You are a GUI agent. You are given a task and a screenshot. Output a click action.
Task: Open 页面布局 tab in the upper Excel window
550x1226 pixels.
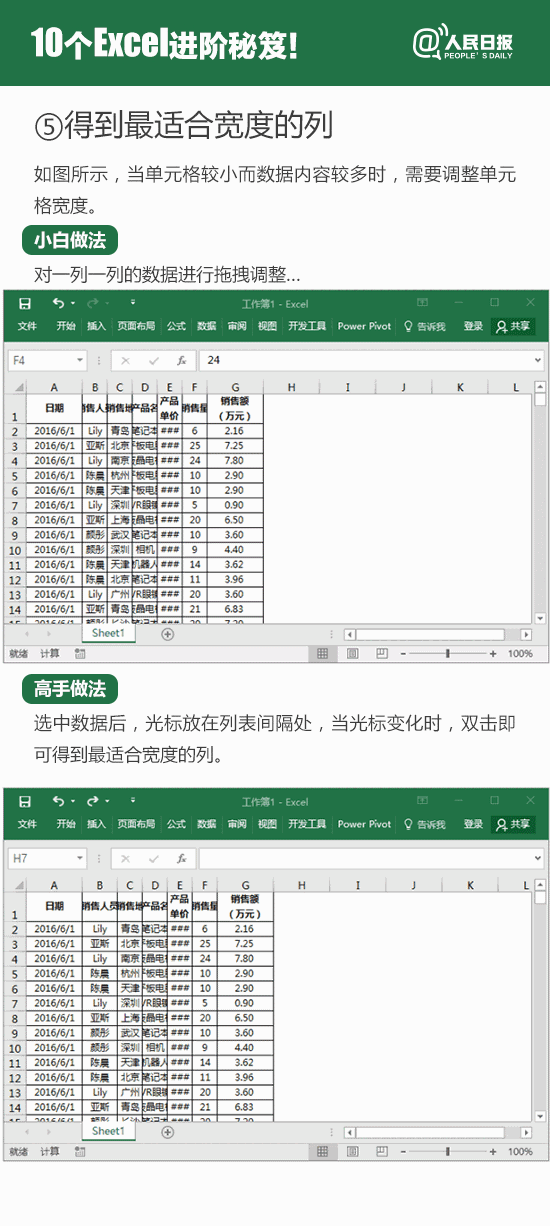pos(136,326)
